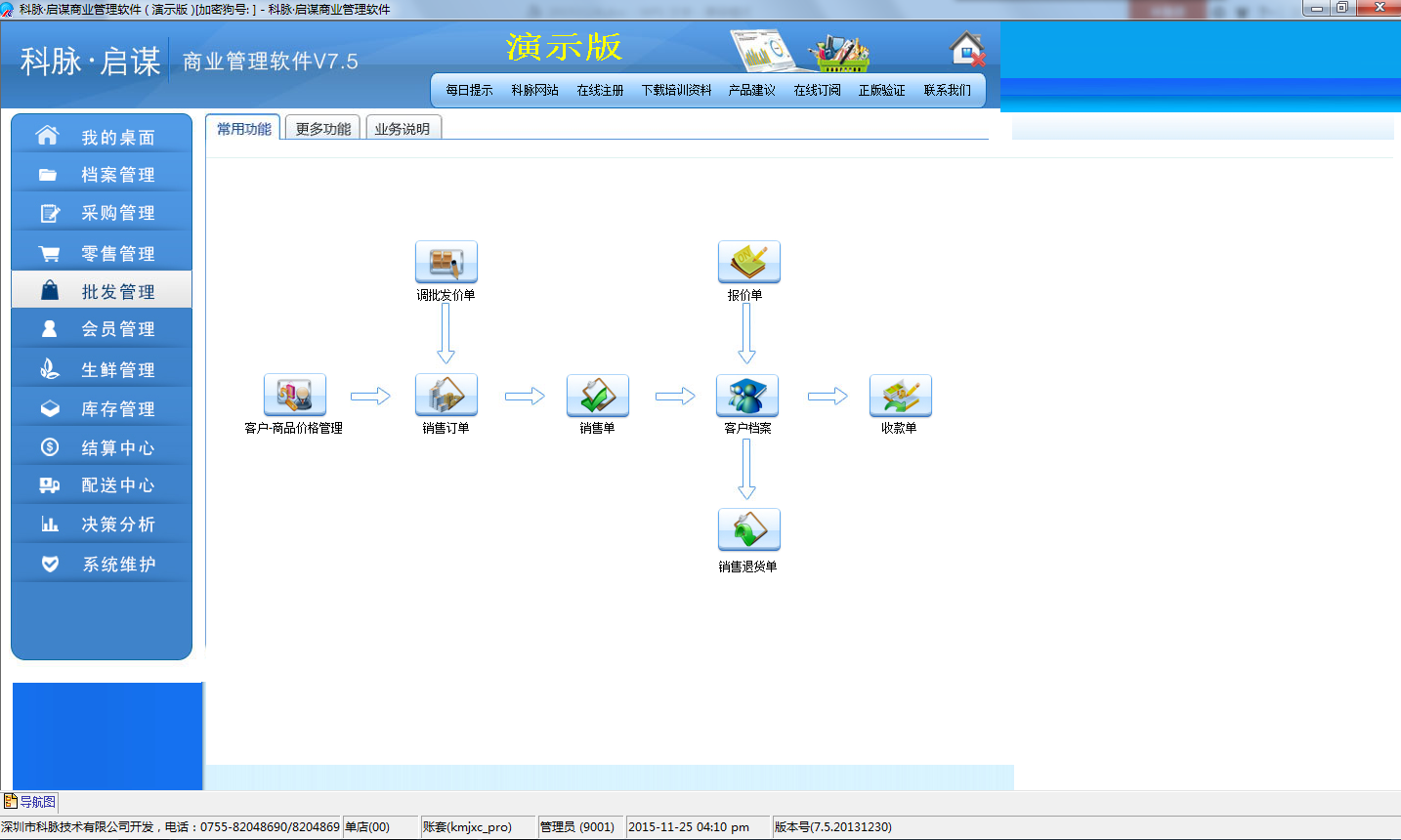Screen dimensions: 1401x840
Task: Click the 导航图 icon at bottom
Action: tap(11, 802)
